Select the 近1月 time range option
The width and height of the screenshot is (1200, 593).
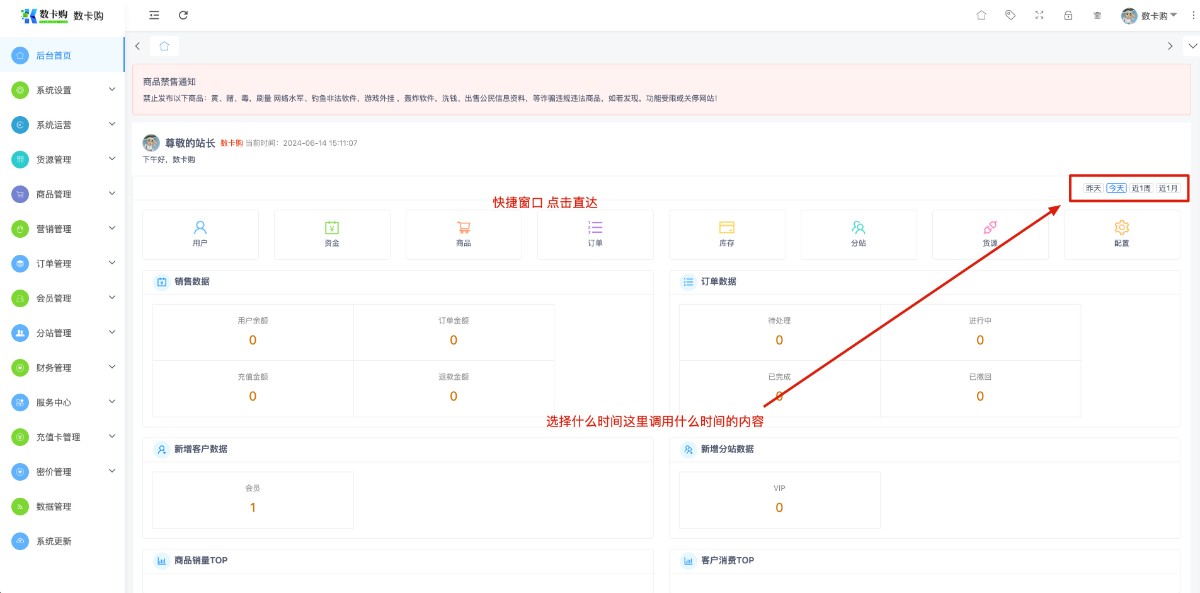point(1168,188)
